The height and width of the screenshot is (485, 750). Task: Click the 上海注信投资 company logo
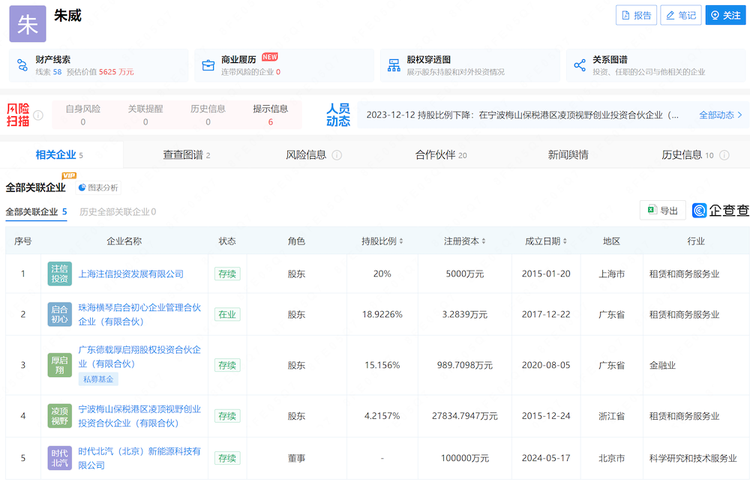(60, 273)
